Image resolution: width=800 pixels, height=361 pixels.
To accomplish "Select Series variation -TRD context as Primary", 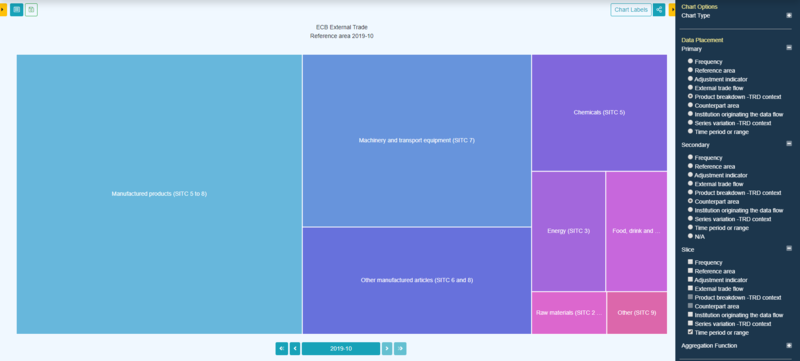I will [x=690, y=122].
